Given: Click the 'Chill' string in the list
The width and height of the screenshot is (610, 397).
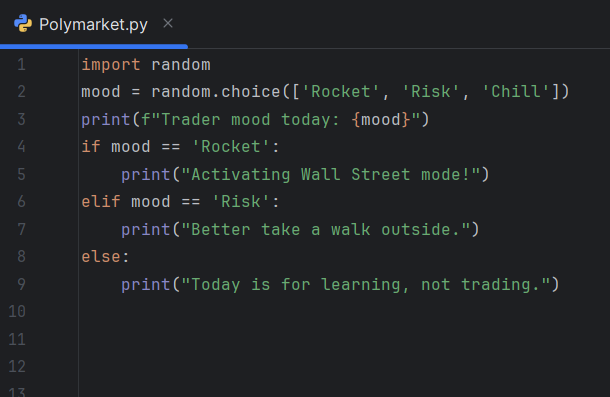Looking at the screenshot, I should [516, 92].
